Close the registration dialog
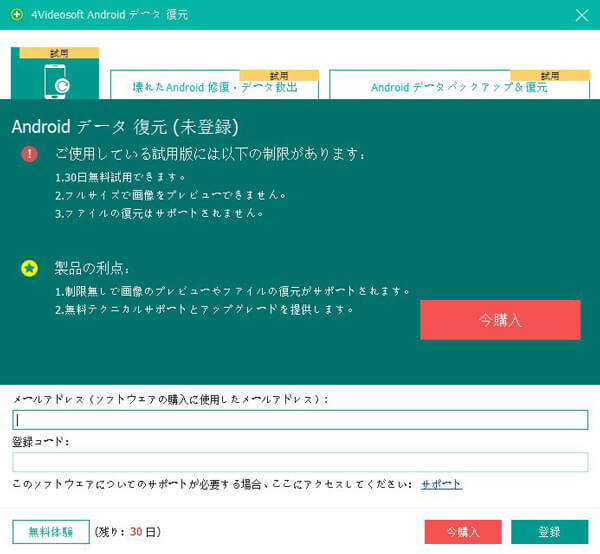 (x=582, y=15)
